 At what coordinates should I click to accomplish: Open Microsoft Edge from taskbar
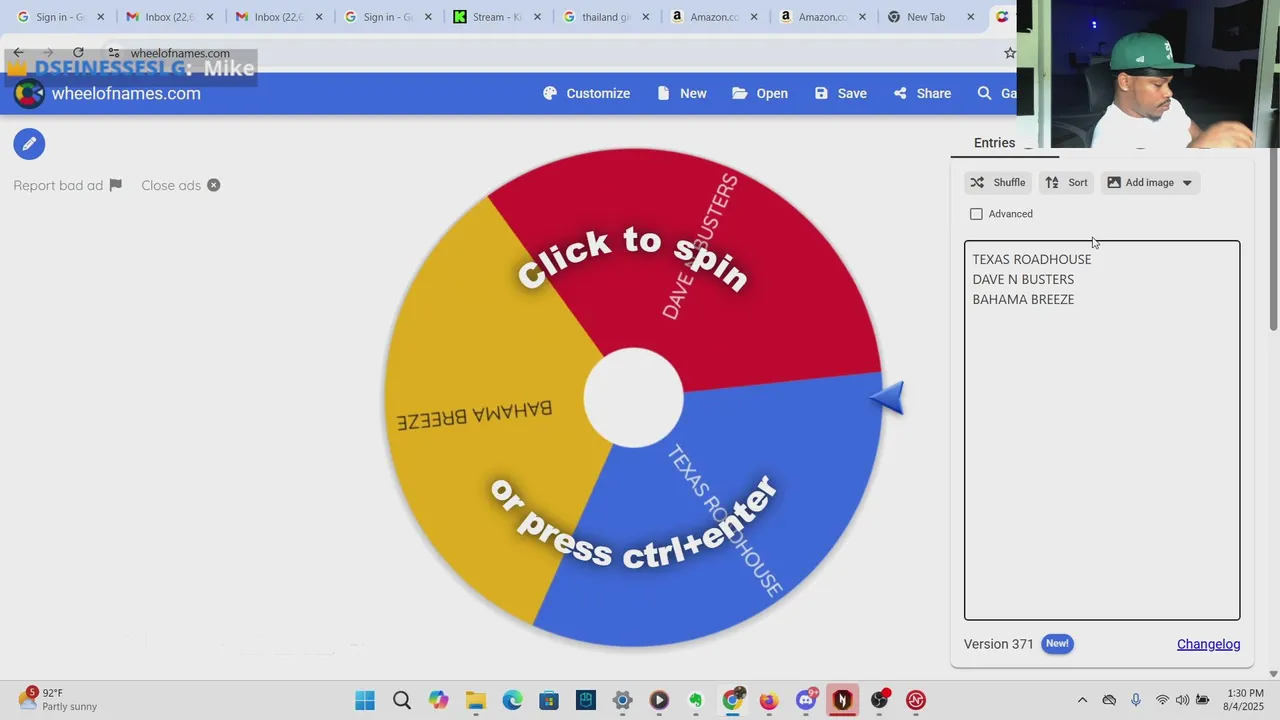512,700
